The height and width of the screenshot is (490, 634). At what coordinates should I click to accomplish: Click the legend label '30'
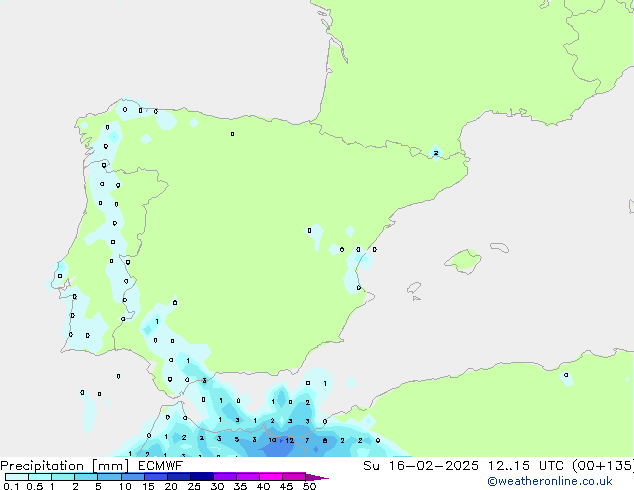pos(217,486)
